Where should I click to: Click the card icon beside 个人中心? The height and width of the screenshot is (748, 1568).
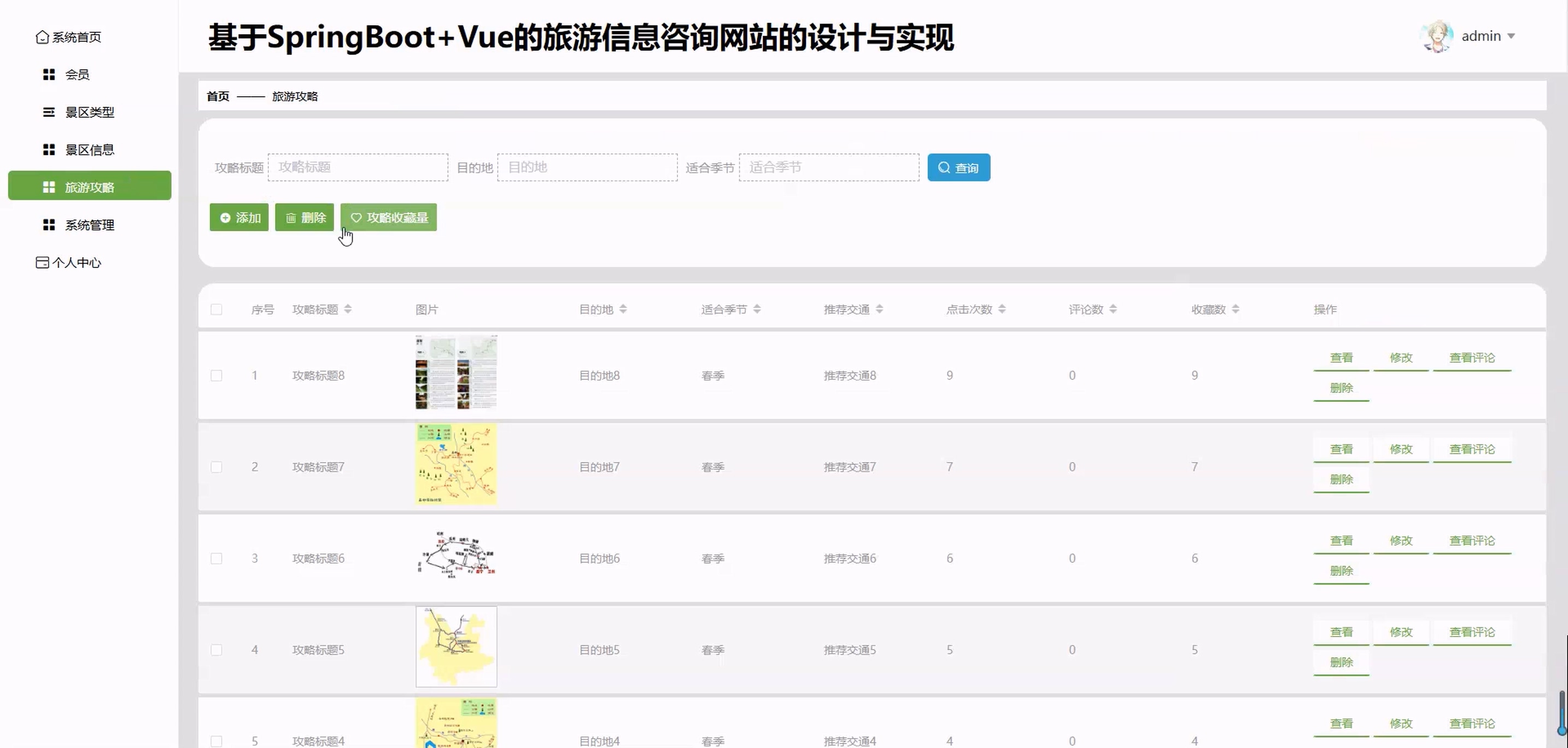coord(42,262)
